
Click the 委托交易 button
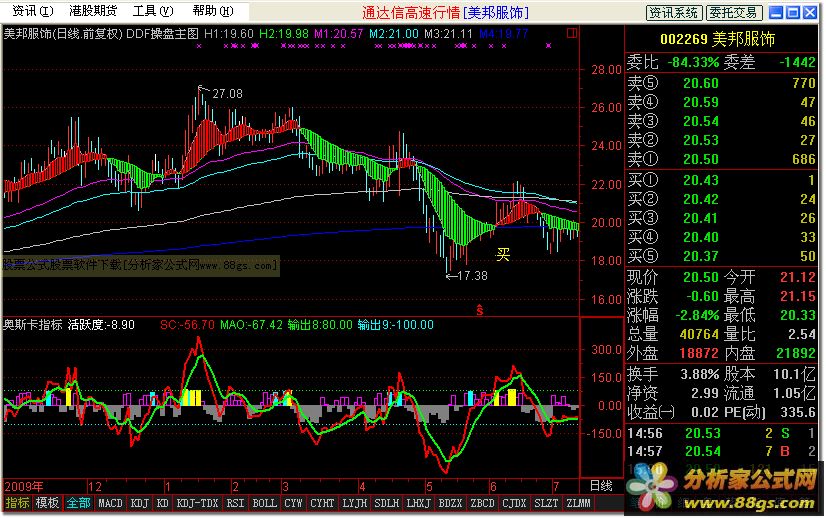pyautogui.click(x=733, y=13)
